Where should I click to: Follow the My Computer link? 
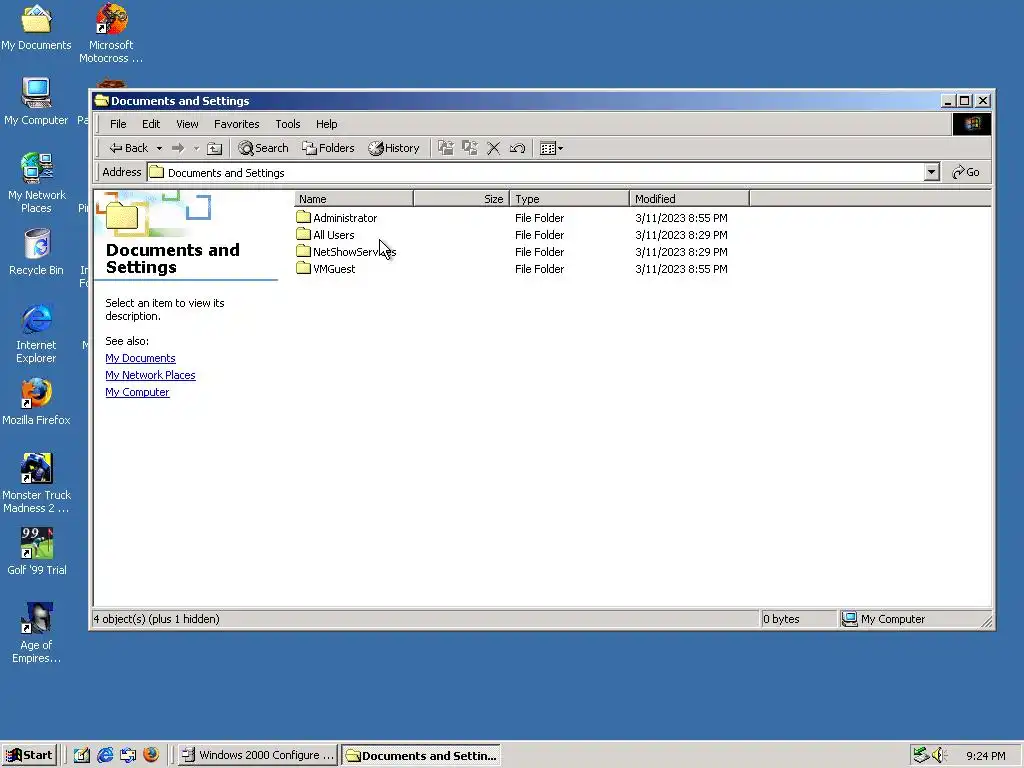click(x=137, y=392)
